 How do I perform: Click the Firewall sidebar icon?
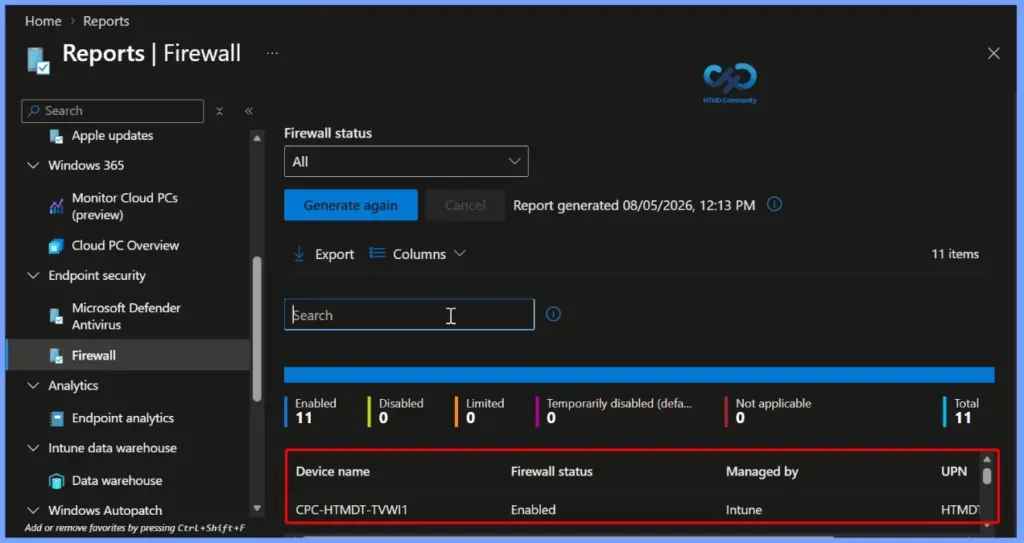coord(57,355)
